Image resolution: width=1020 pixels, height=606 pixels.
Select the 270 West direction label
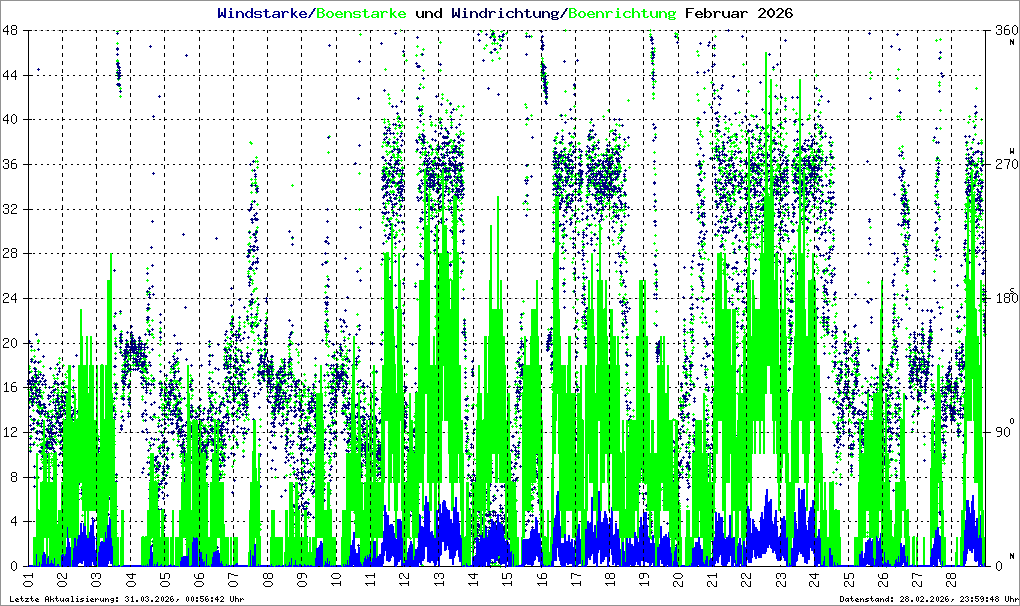click(x=1002, y=164)
